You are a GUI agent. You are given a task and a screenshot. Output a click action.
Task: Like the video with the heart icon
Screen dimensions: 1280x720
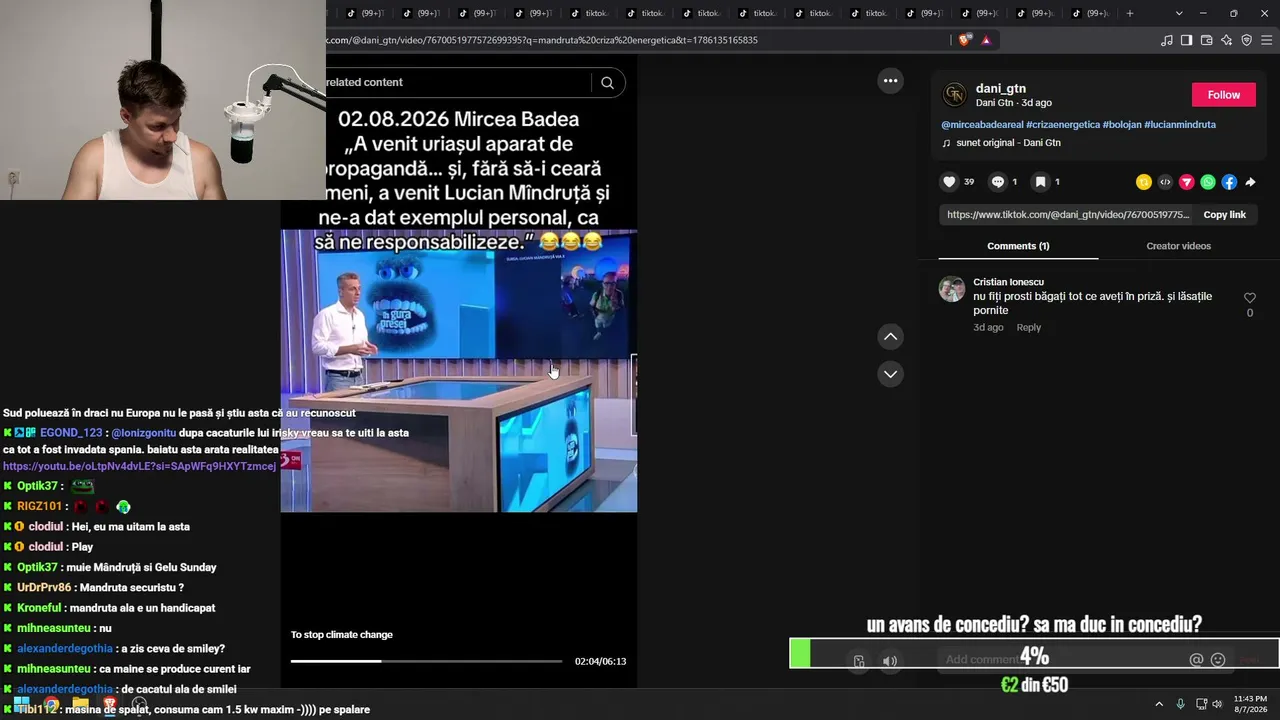click(949, 182)
